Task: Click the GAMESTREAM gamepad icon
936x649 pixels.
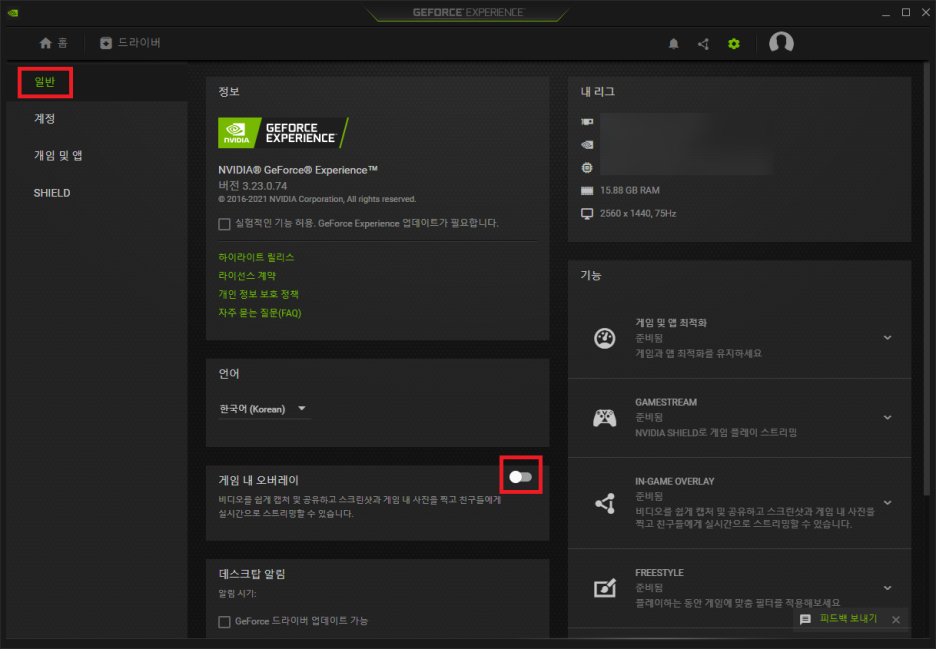Action: coord(605,417)
